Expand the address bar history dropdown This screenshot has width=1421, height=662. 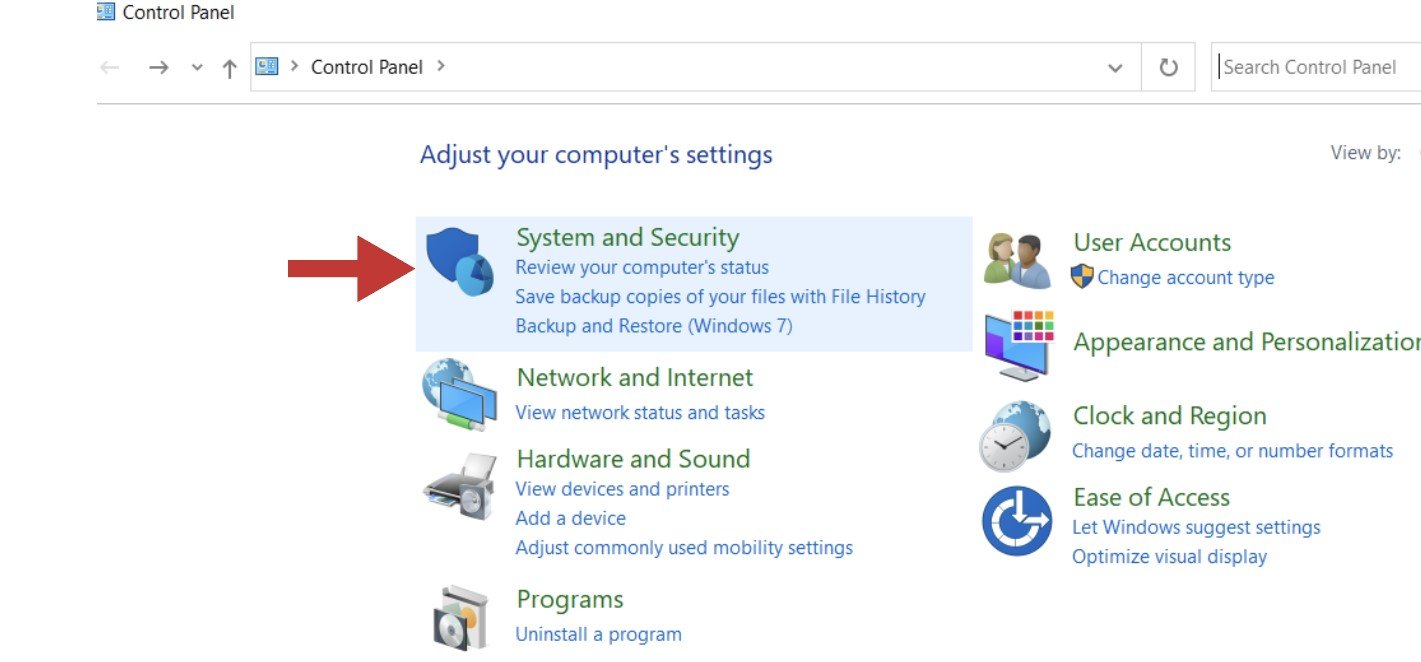(1115, 68)
